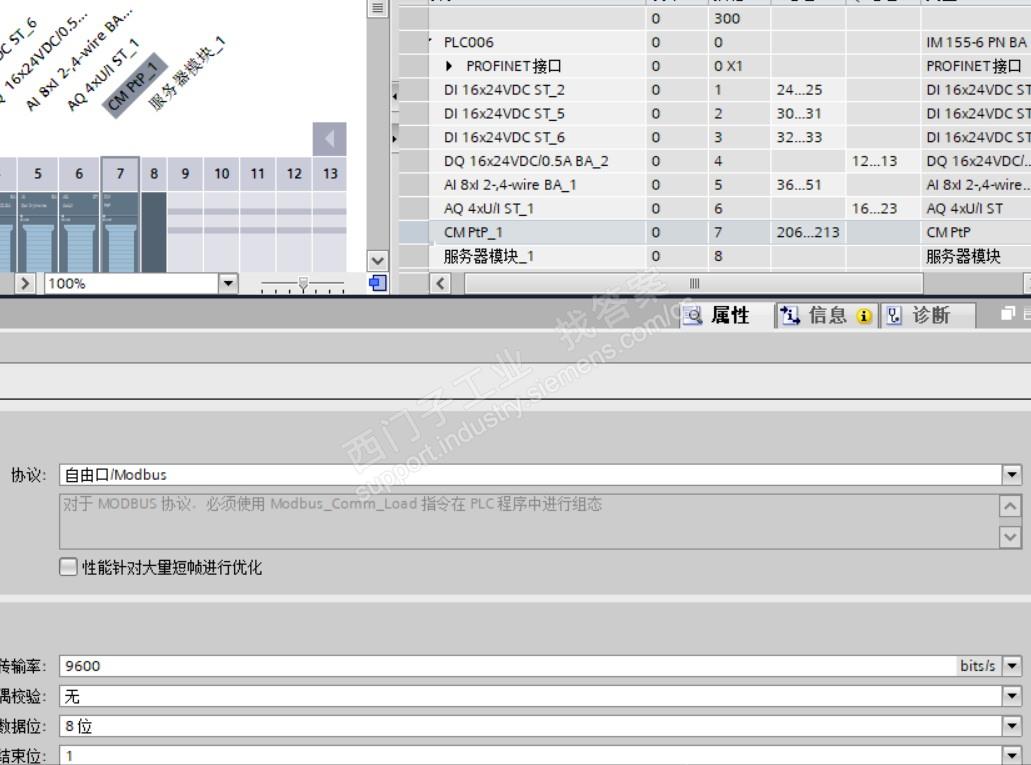Open the parity 无 dropdown arrow
The height and width of the screenshot is (765, 1031).
[1011, 696]
